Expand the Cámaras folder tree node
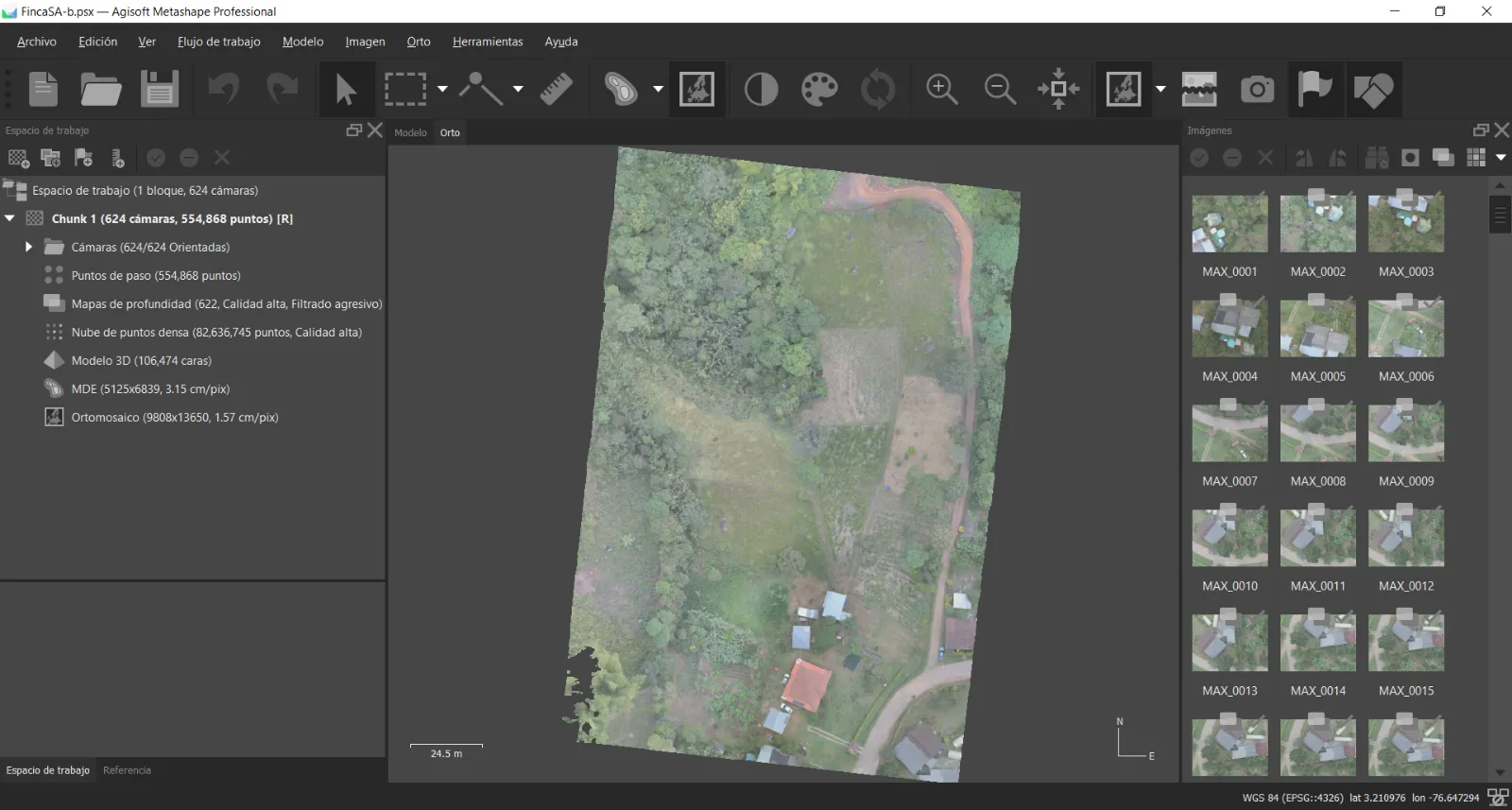 (x=28, y=247)
